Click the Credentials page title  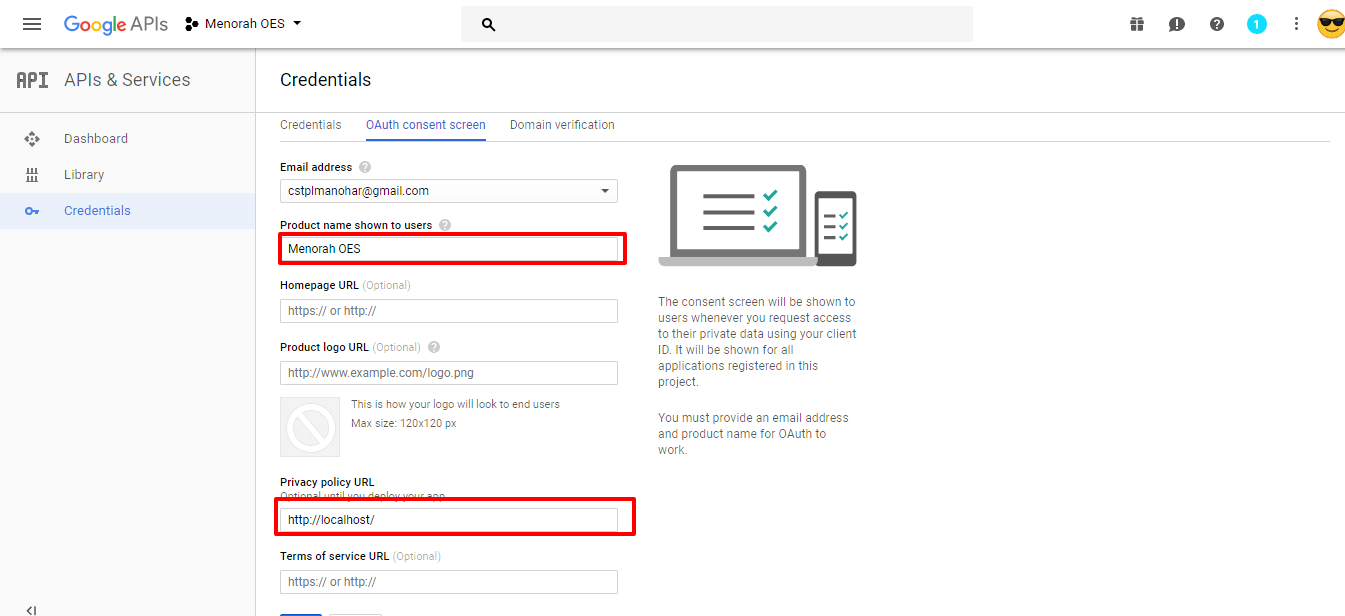[x=325, y=80]
